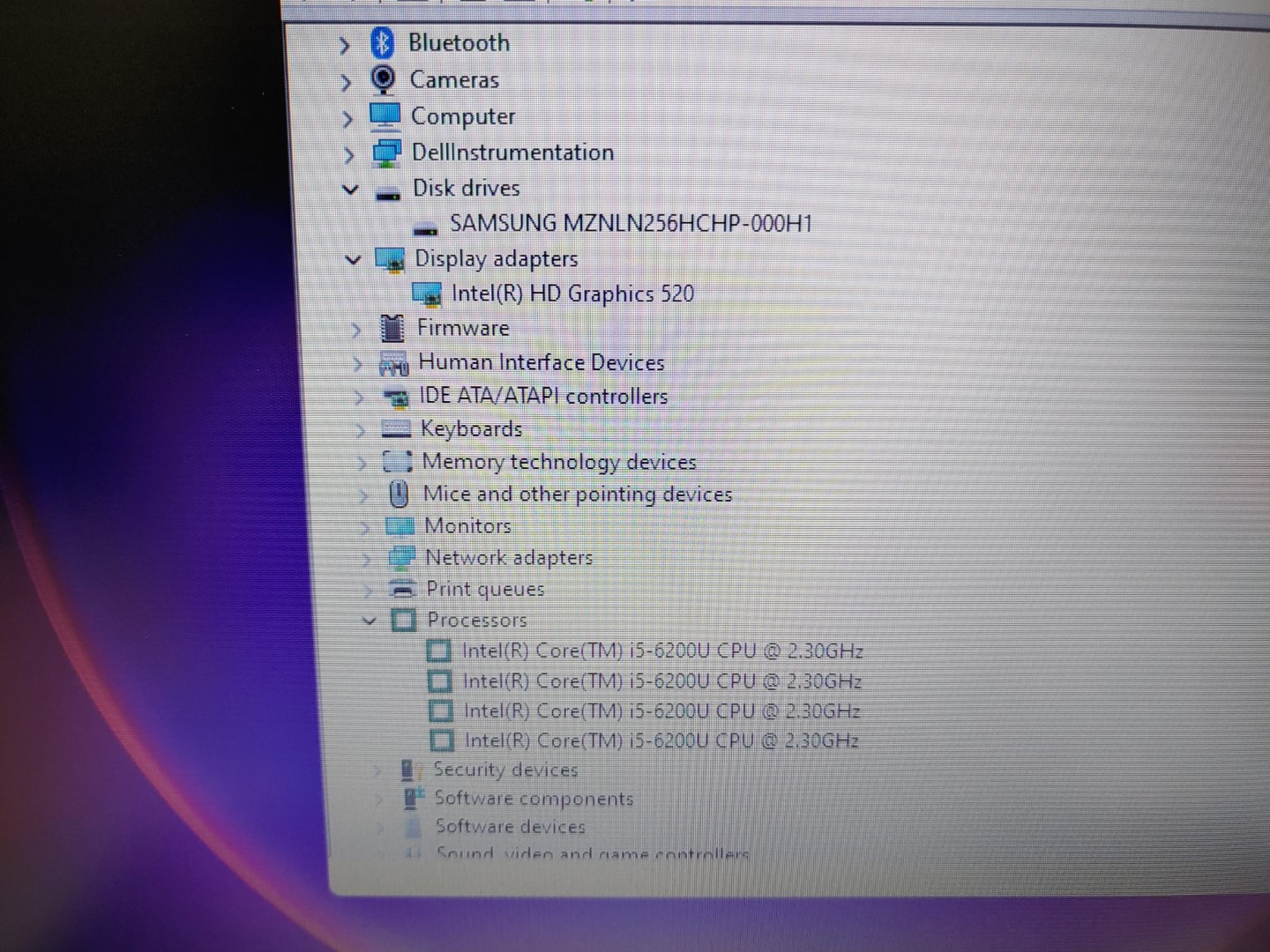Select the Network adapters label

[509, 557]
